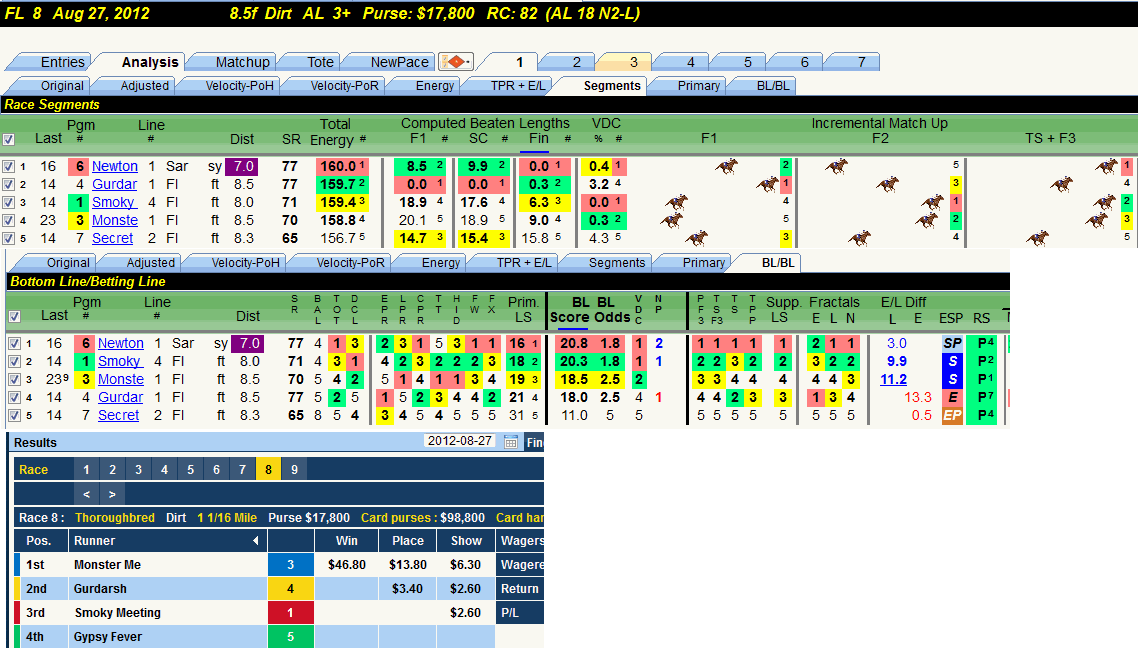The height and width of the screenshot is (671, 1138).
Task: Click Smoky's horse icon in the F2 match-up column
Action: 932,202
